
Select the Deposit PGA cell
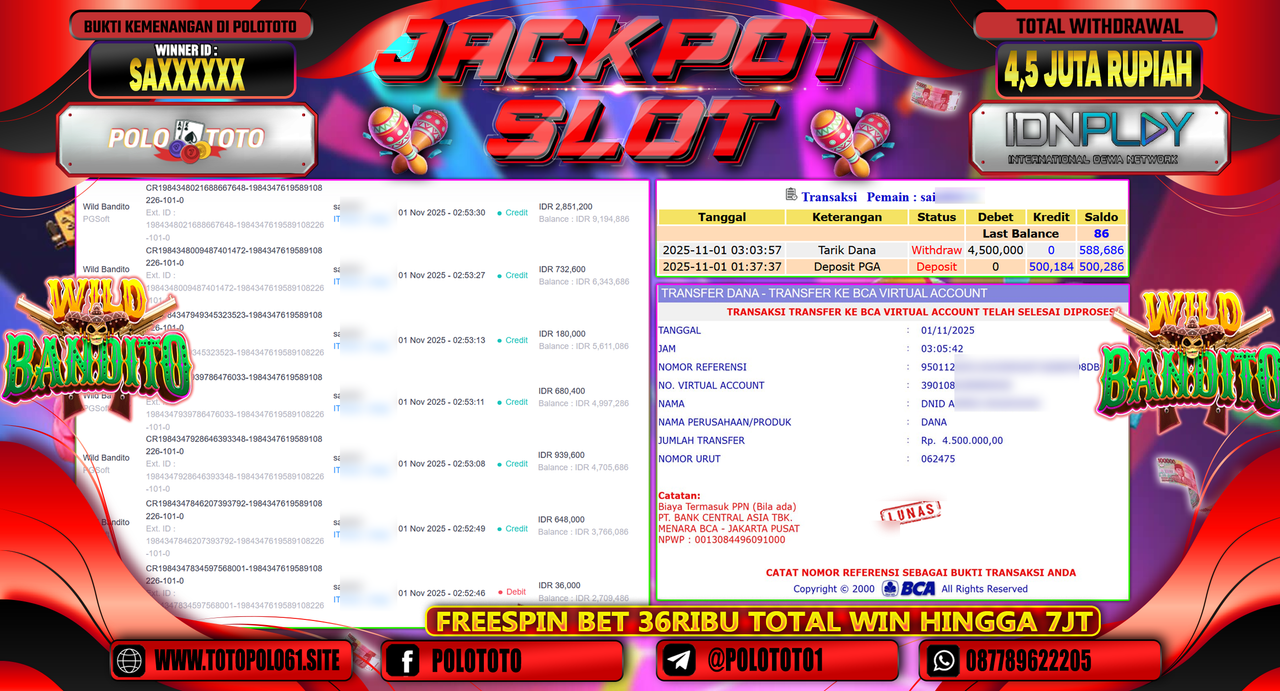[847, 267]
